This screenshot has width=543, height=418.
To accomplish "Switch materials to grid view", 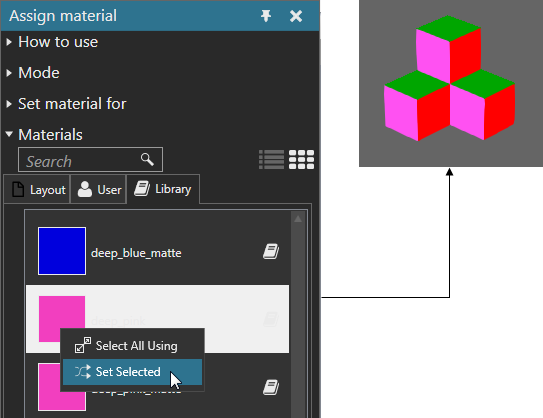I will (x=301, y=160).
